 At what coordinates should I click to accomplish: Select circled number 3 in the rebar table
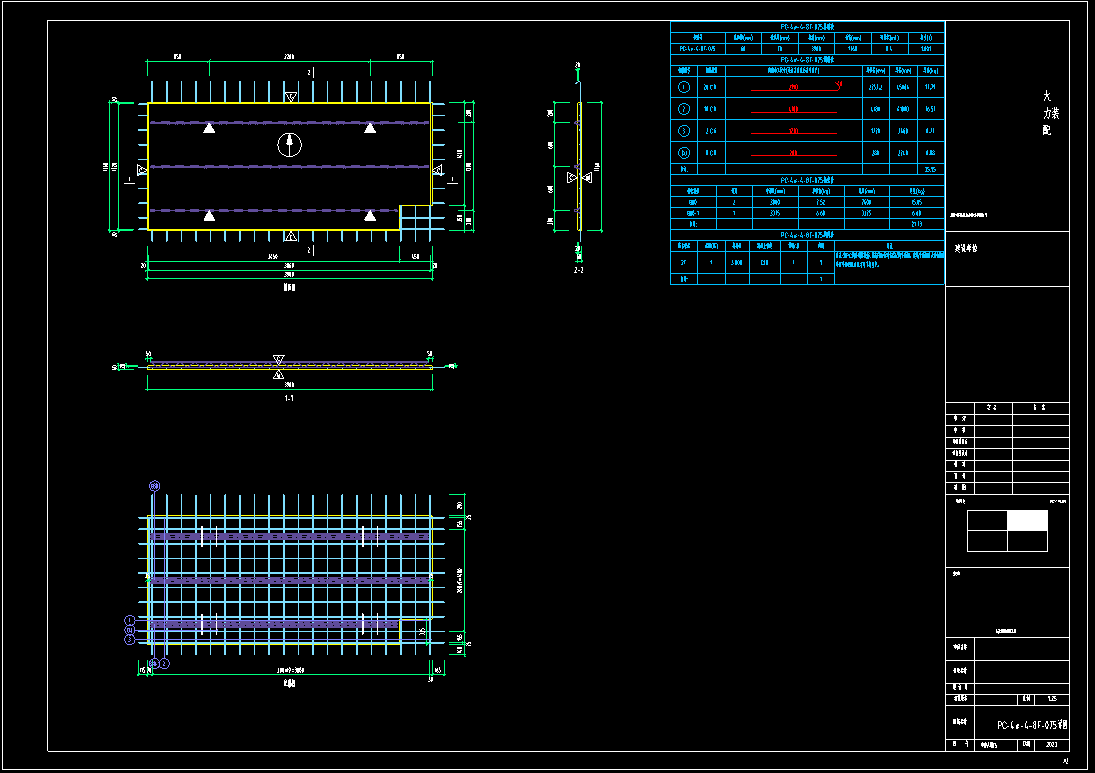pos(684,131)
